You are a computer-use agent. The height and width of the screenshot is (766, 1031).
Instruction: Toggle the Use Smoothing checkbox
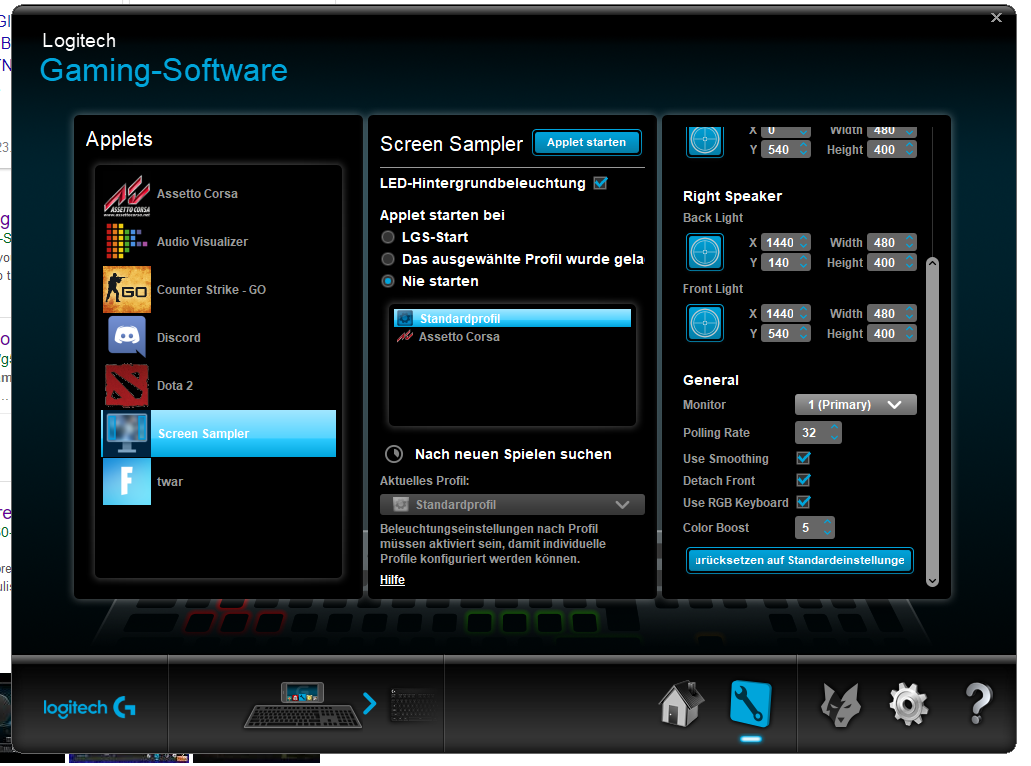[x=803, y=458]
